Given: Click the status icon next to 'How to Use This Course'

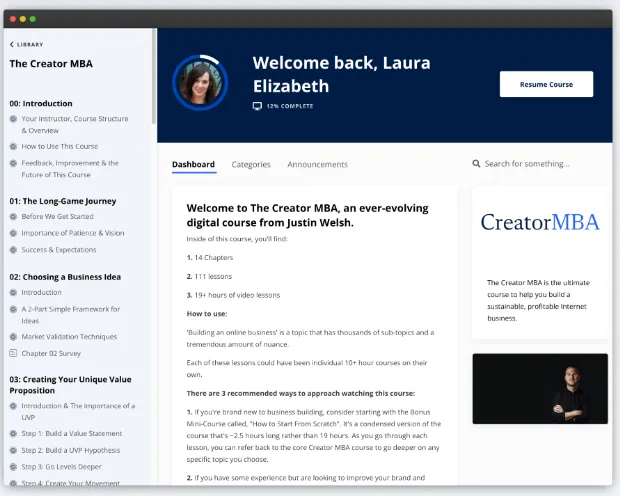Looking at the screenshot, I should (13, 146).
